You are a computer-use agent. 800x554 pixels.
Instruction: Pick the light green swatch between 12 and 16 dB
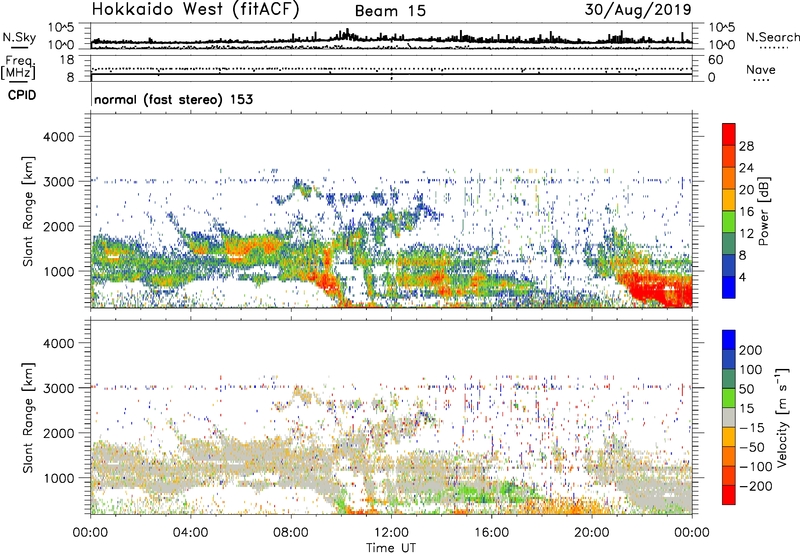pyautogui.click(x=729, y=222)
